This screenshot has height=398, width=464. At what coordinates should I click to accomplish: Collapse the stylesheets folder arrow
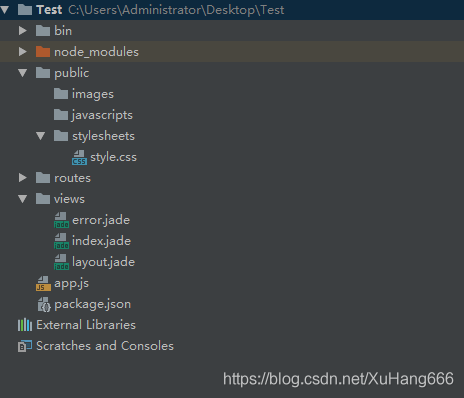click(41, 136)
